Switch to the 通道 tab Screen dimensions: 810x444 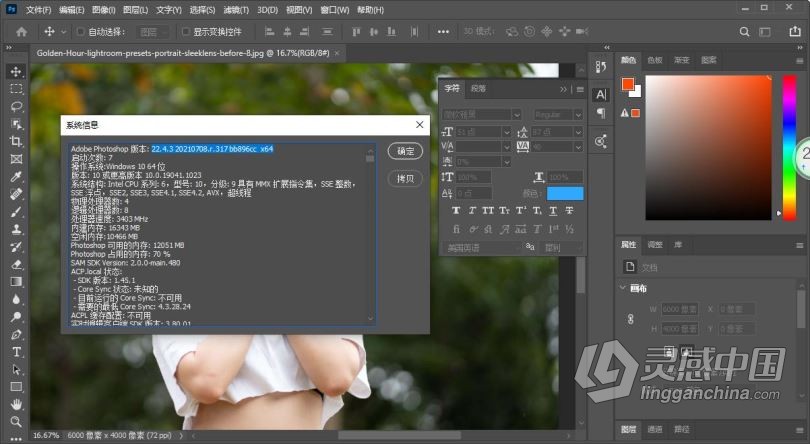tap(655, 429)
